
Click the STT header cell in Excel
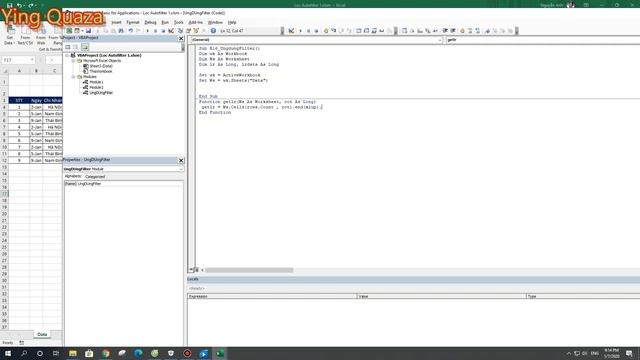(x=19, y=100)
